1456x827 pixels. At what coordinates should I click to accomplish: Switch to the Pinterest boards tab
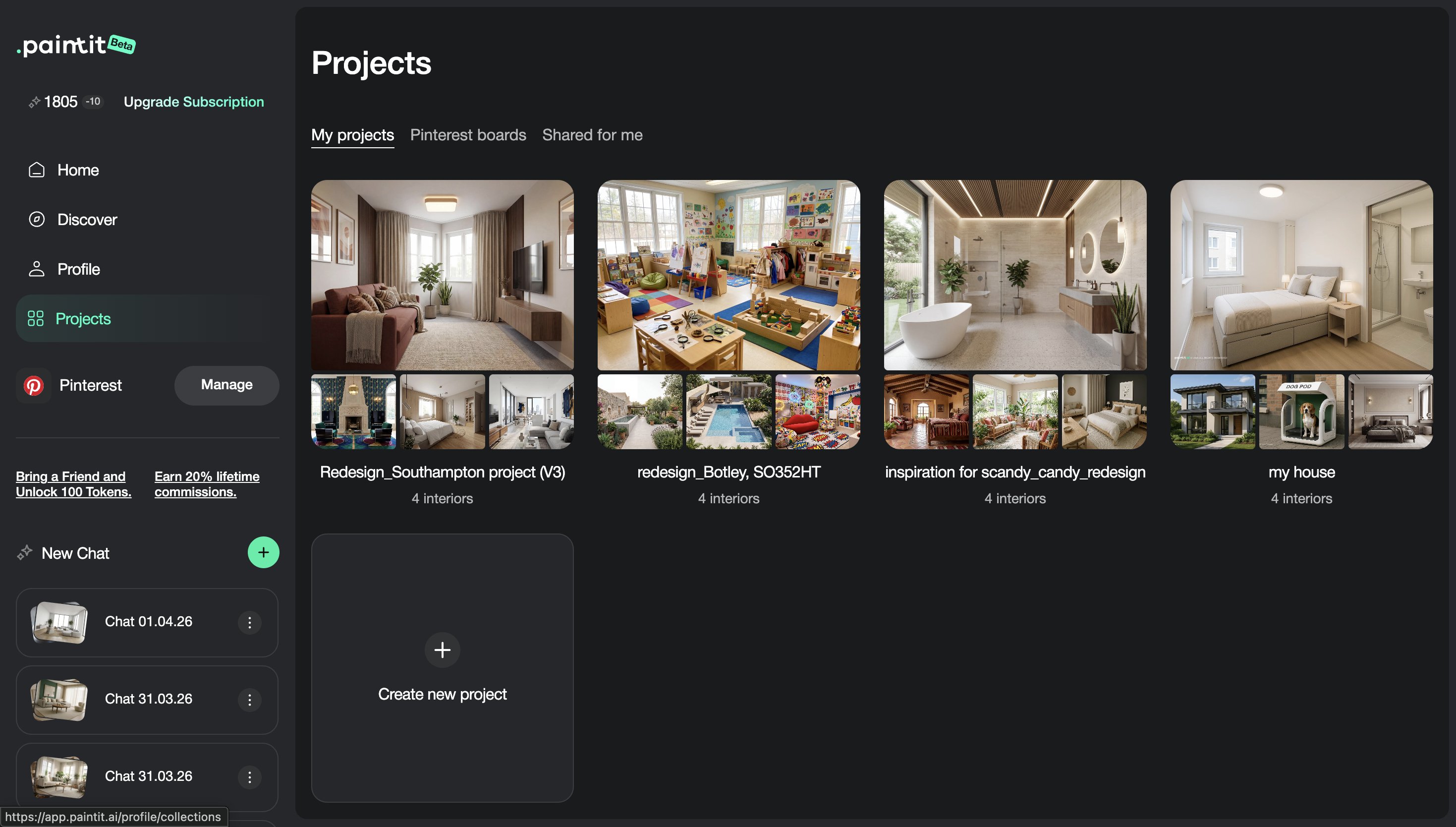(468, 135)
